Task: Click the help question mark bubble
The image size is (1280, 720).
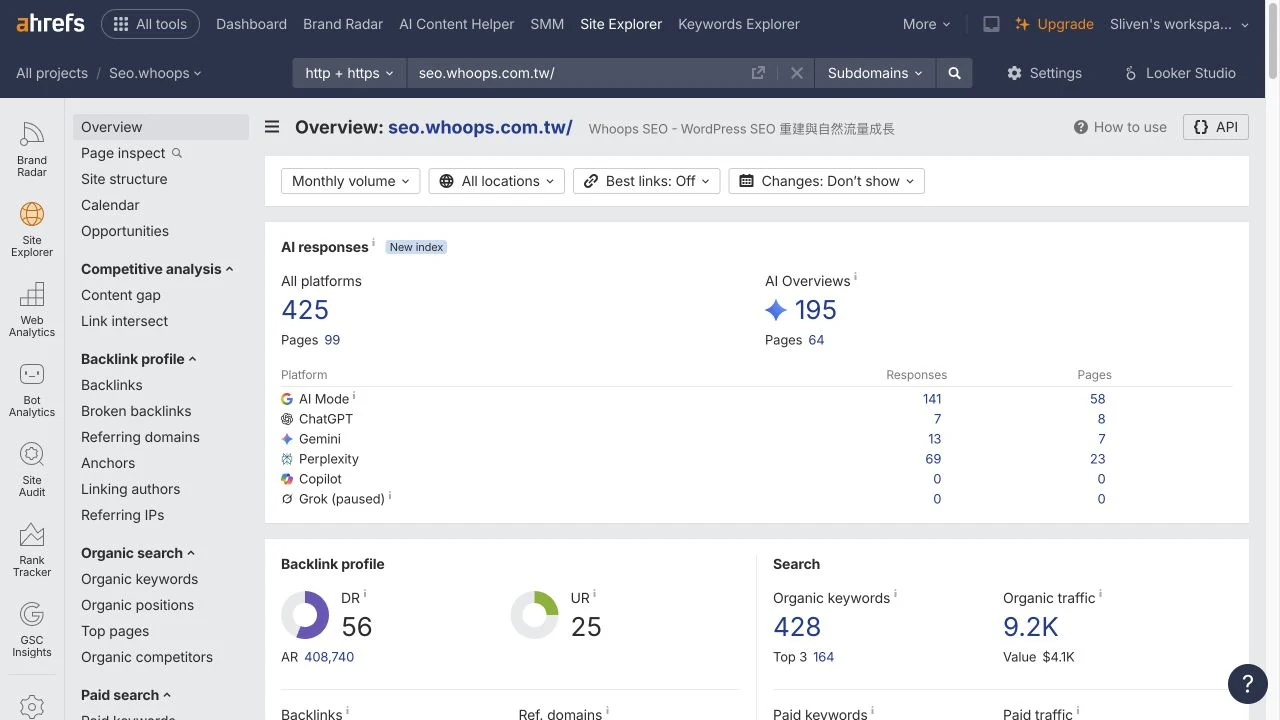Action: [x=1247, y=684]
